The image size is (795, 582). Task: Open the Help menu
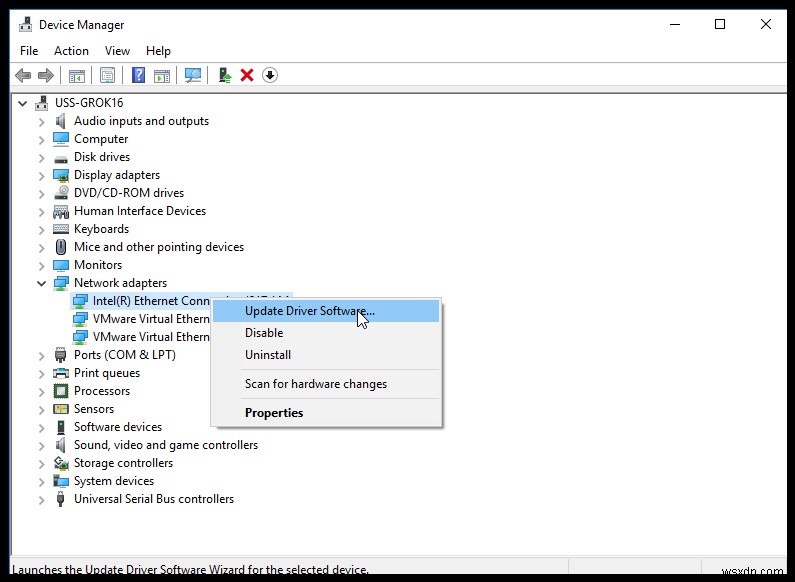click(x=158, y=51)
